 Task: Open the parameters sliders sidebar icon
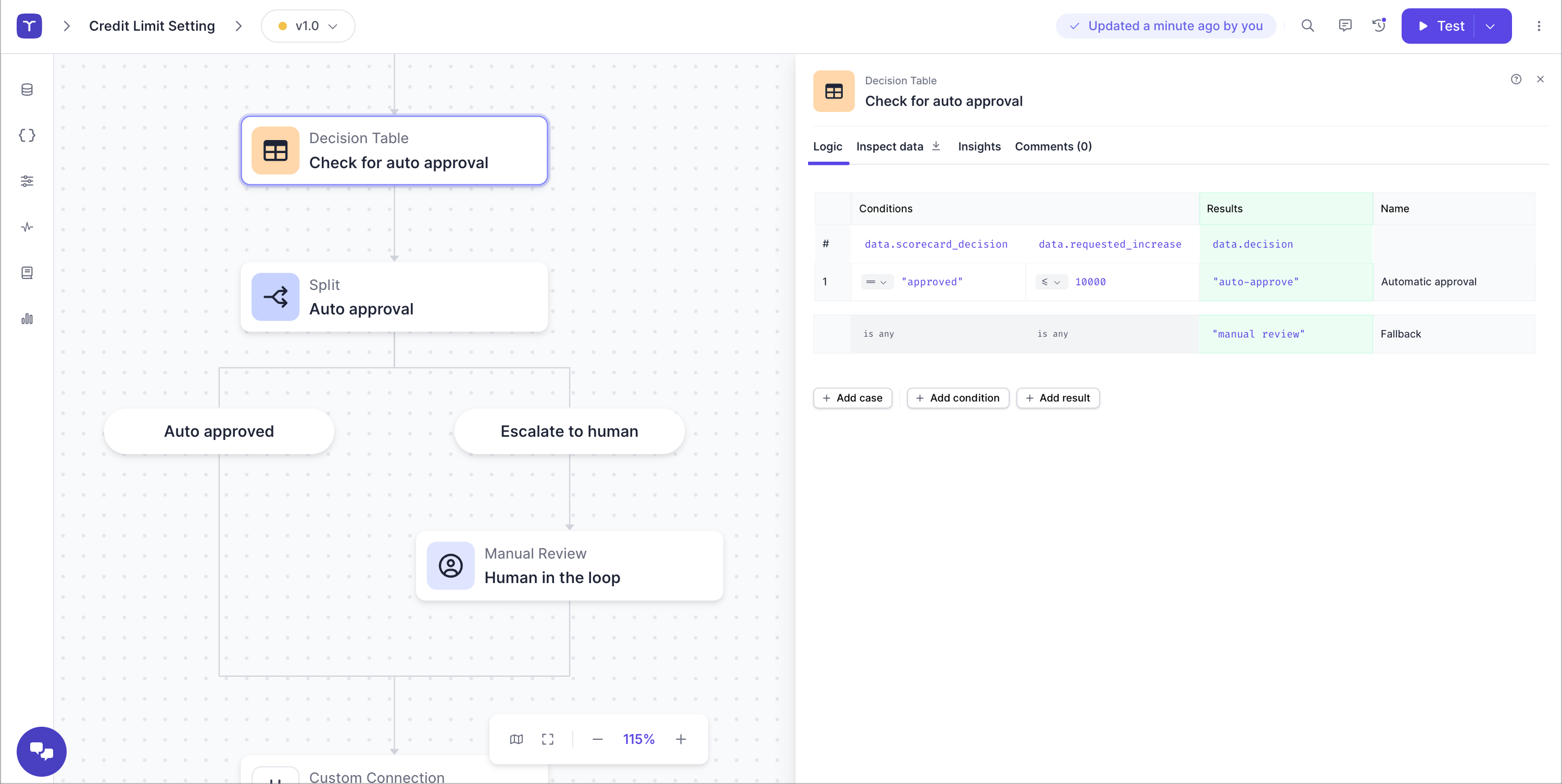[27, 181]
